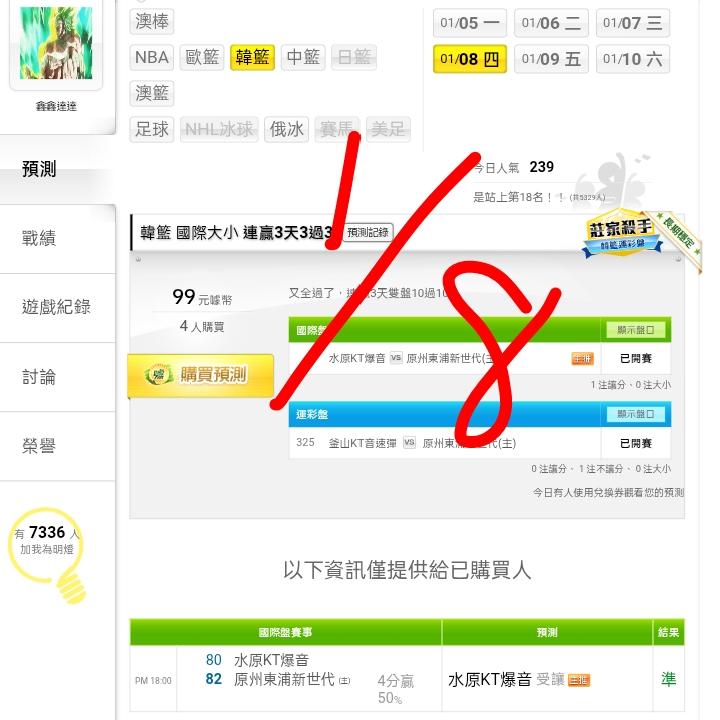Click the user avatar thumbnail
The image size is (720, 720).
point(56,43)
